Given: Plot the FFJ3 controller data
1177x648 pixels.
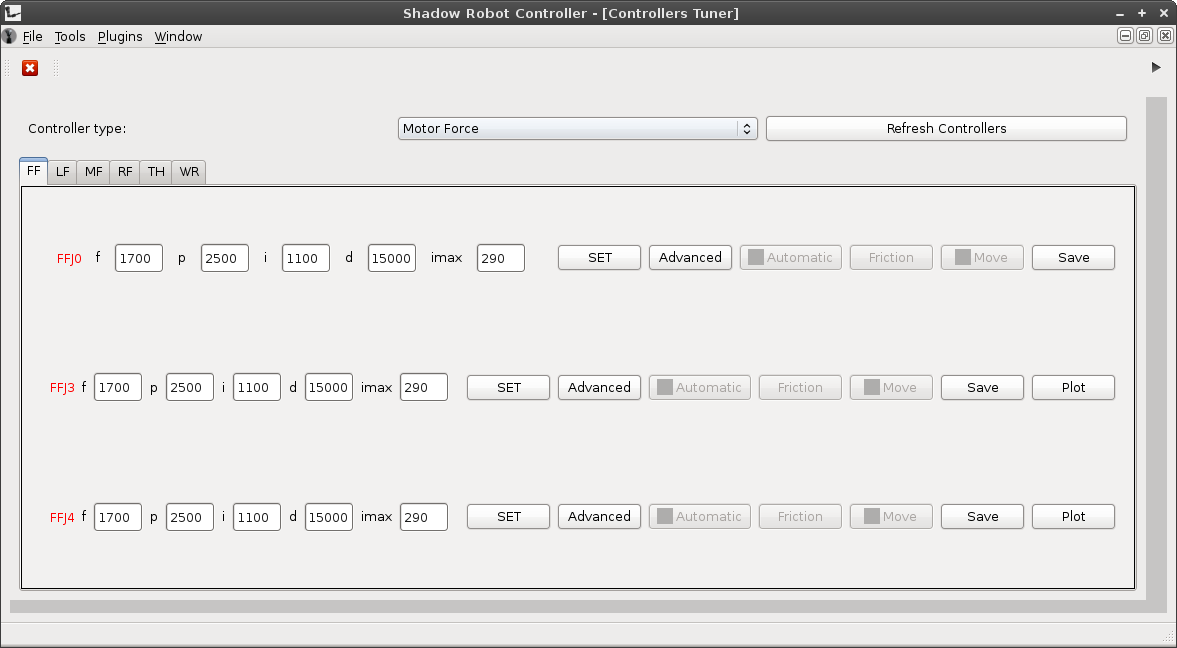Looking at the screenshot, I should pos(1073,387).
